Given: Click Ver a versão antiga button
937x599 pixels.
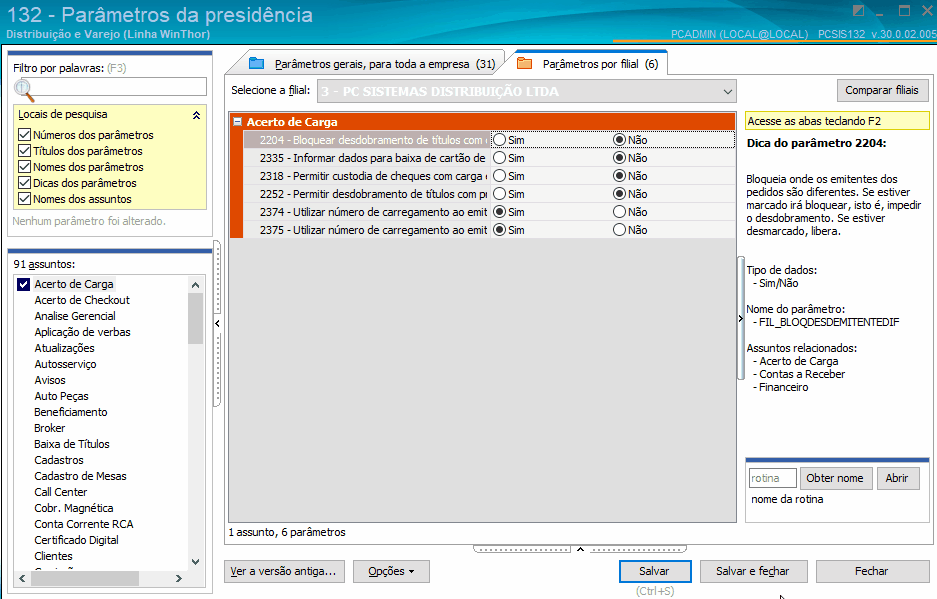Looking at the screenshot, I should (x=284, y=571).
